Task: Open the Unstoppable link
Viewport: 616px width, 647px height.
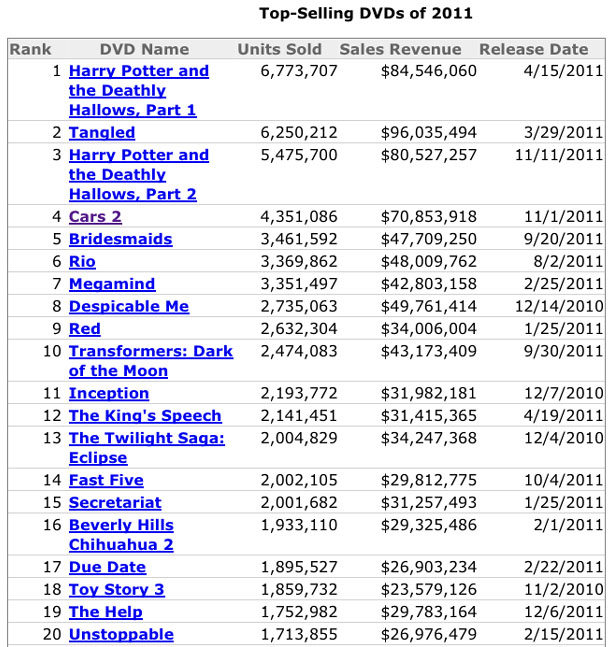Action: coord(121,635)
